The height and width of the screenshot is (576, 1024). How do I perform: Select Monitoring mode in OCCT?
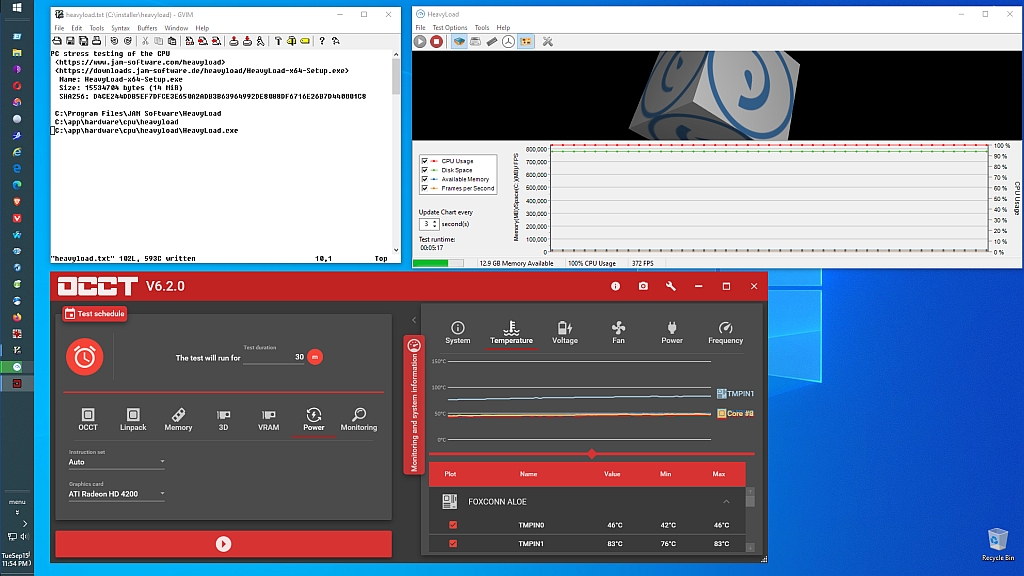[x=359, y=419]
